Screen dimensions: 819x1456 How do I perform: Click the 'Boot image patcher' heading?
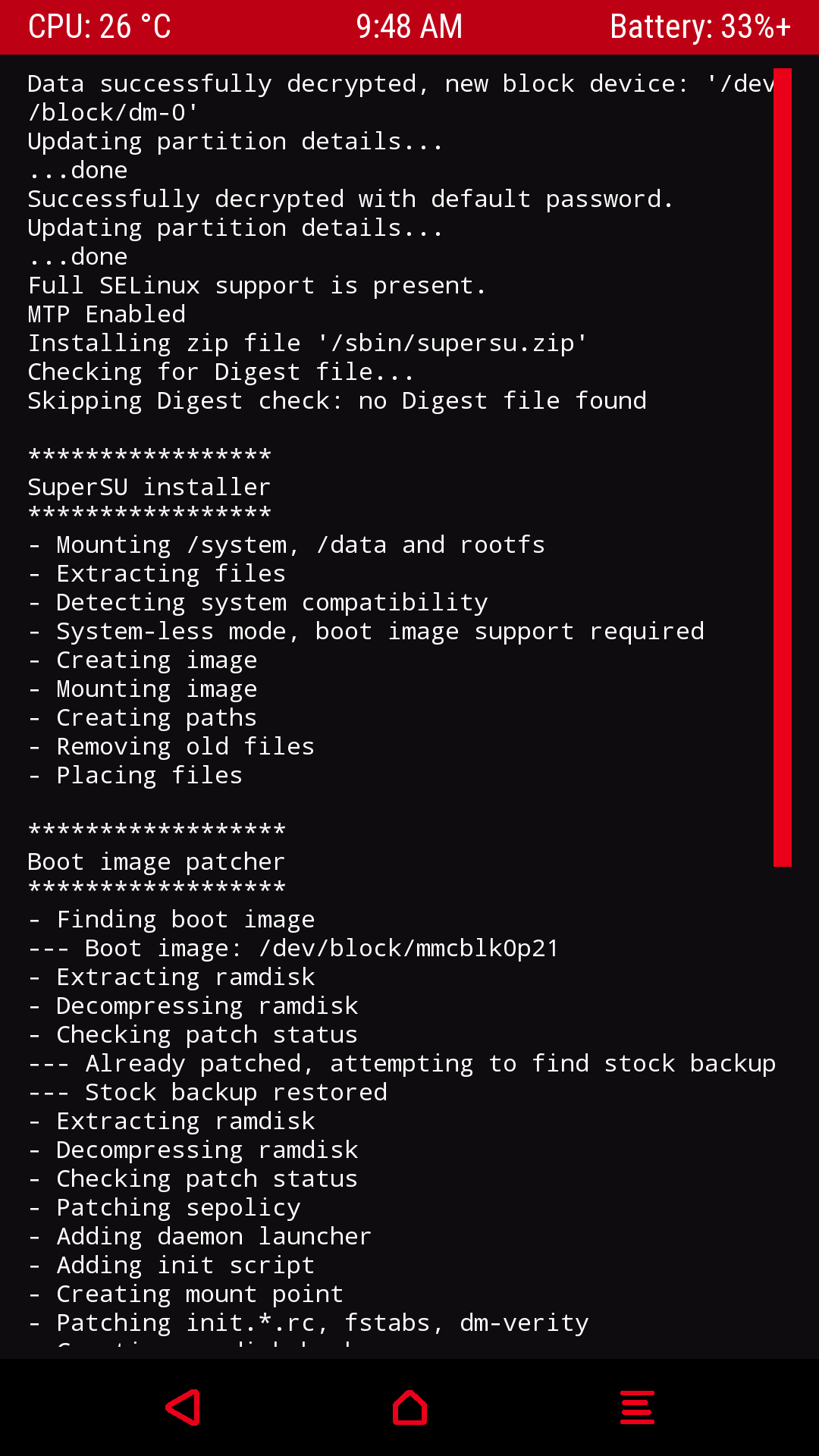point(156,861)
